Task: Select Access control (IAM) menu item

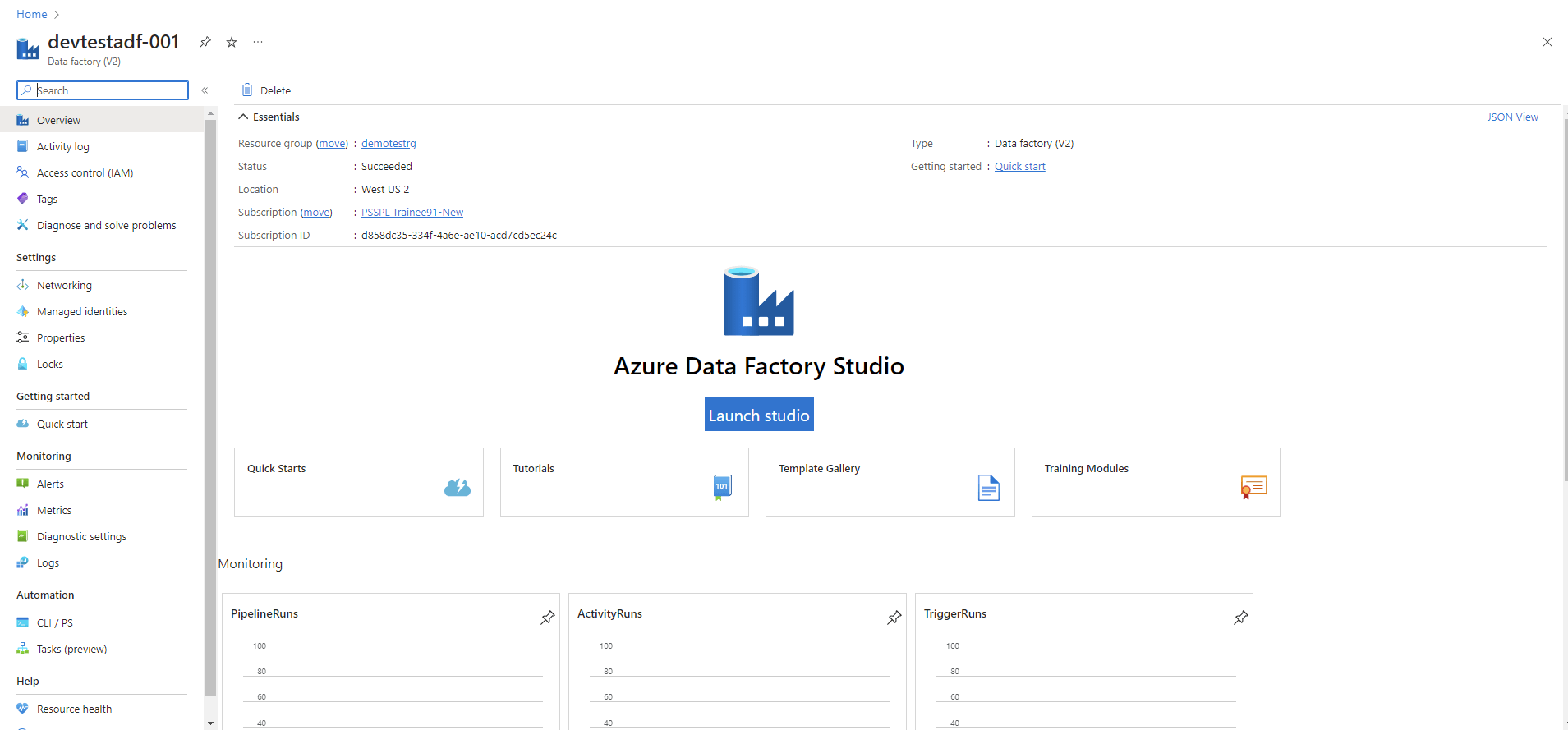Action: click(x=85, y=173)
